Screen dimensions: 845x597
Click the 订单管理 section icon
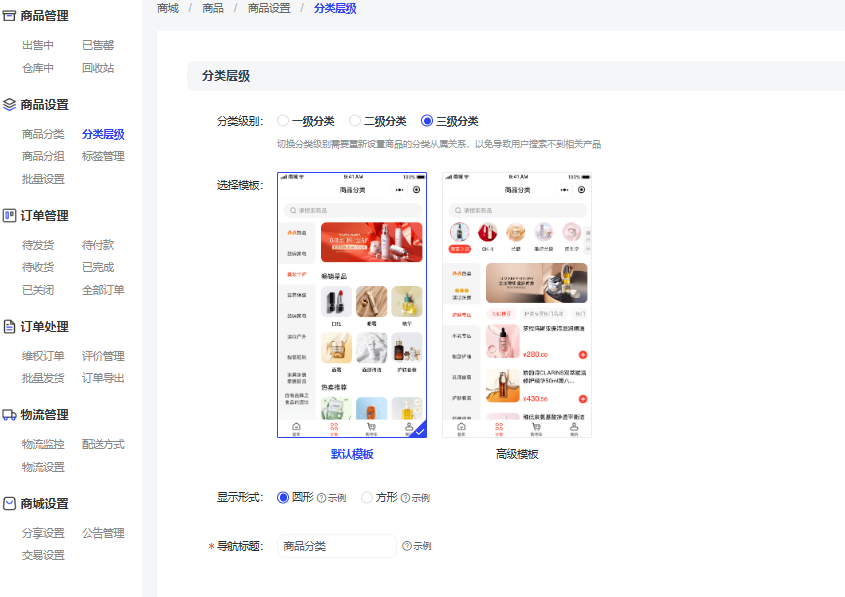pos(10,215)
